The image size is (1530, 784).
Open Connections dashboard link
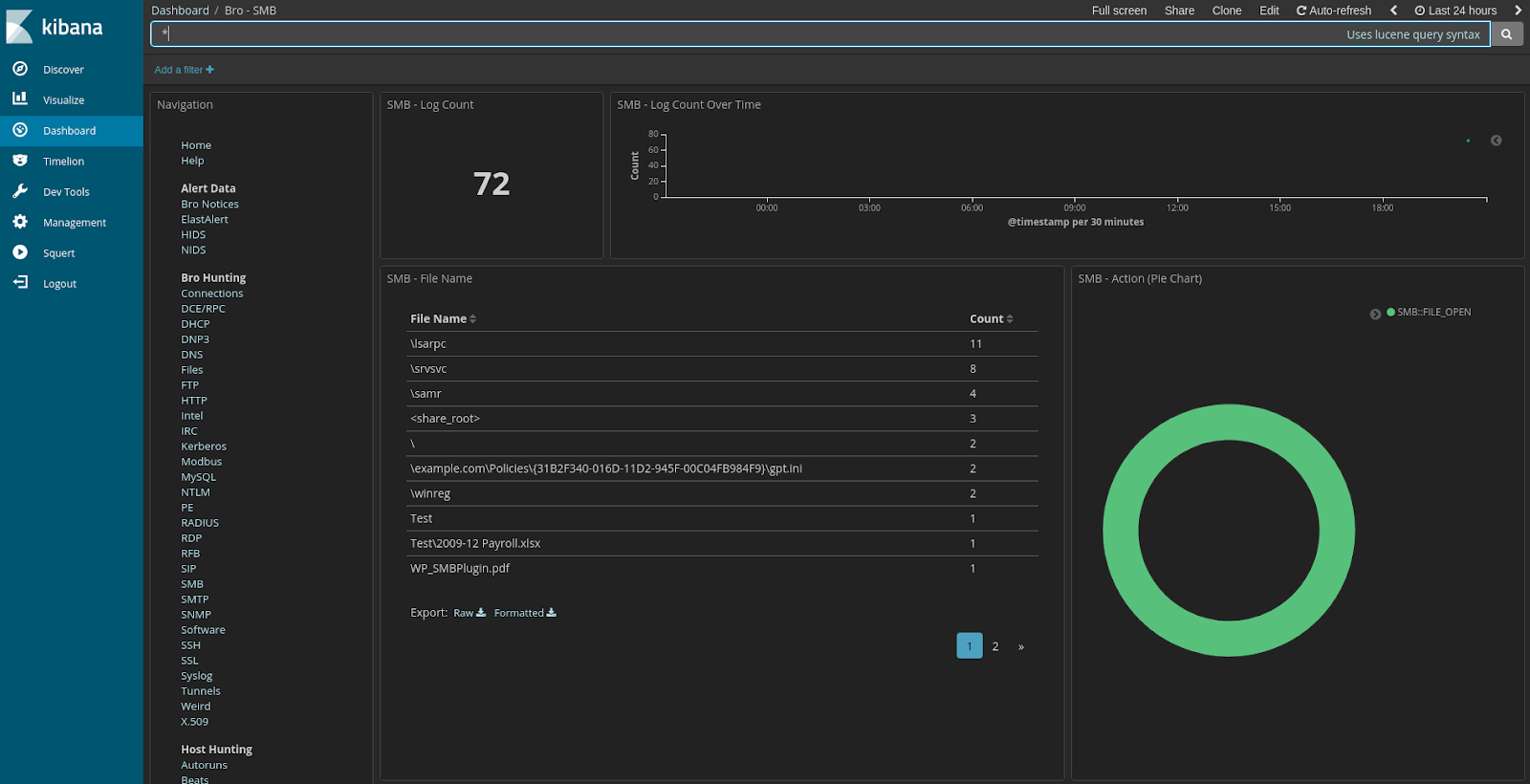pos(212,294)
